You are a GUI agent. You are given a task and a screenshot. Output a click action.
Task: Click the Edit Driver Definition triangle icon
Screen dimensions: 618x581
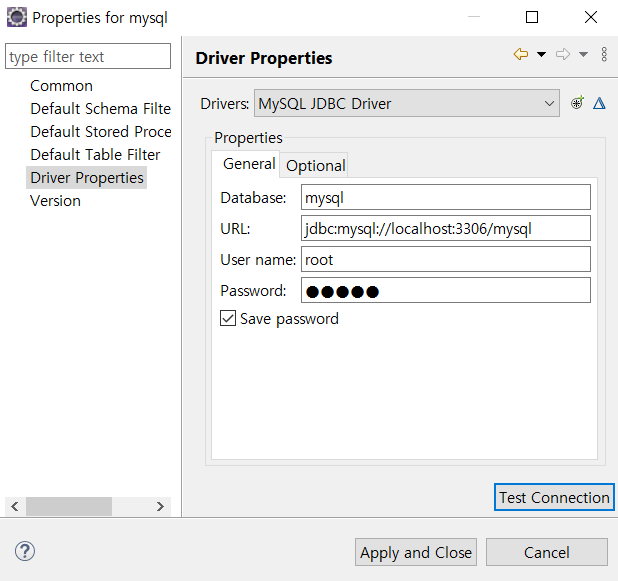(599, 103)
